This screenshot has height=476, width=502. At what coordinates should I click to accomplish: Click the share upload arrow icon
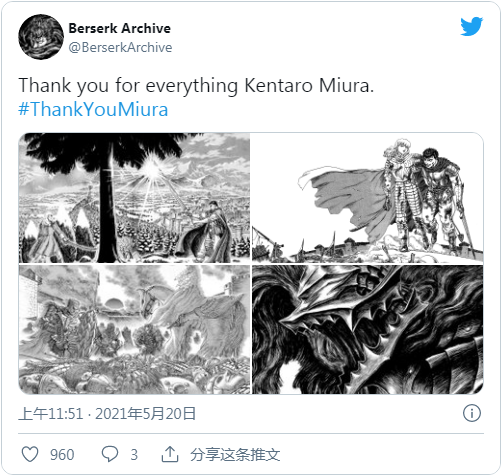pyautogui.click(x=170, y=454)
